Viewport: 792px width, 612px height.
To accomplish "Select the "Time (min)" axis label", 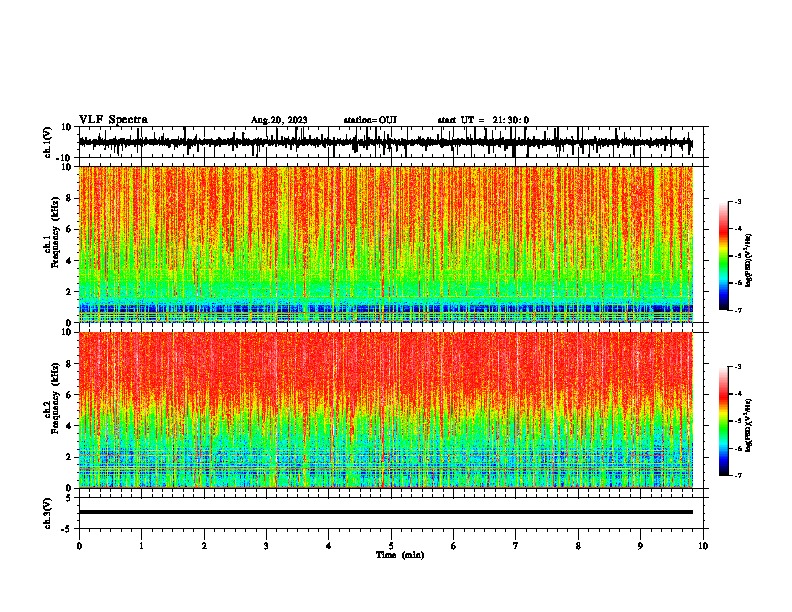I will point(400,555).
